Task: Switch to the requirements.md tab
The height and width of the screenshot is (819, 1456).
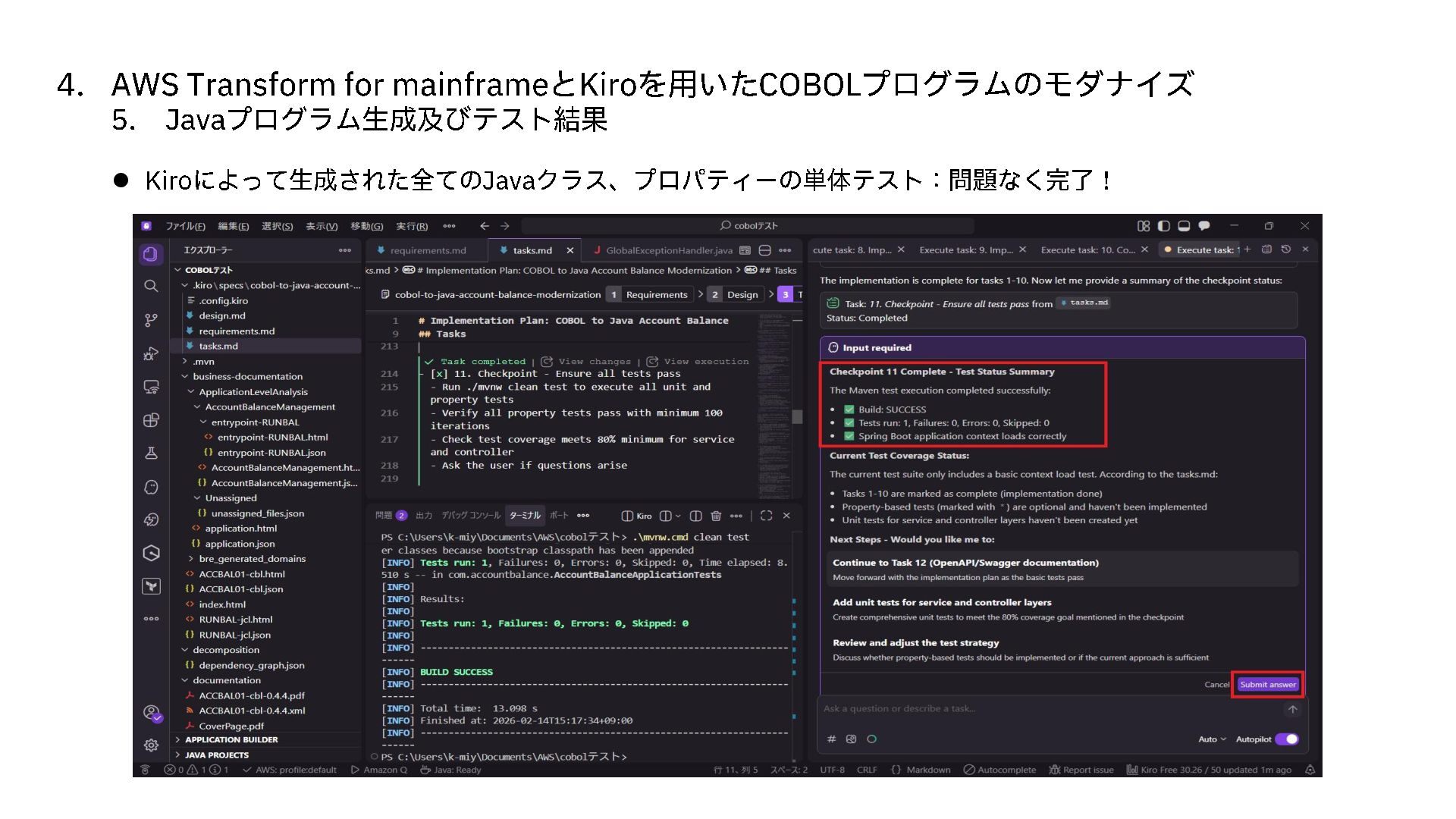Action: [428, 250]
